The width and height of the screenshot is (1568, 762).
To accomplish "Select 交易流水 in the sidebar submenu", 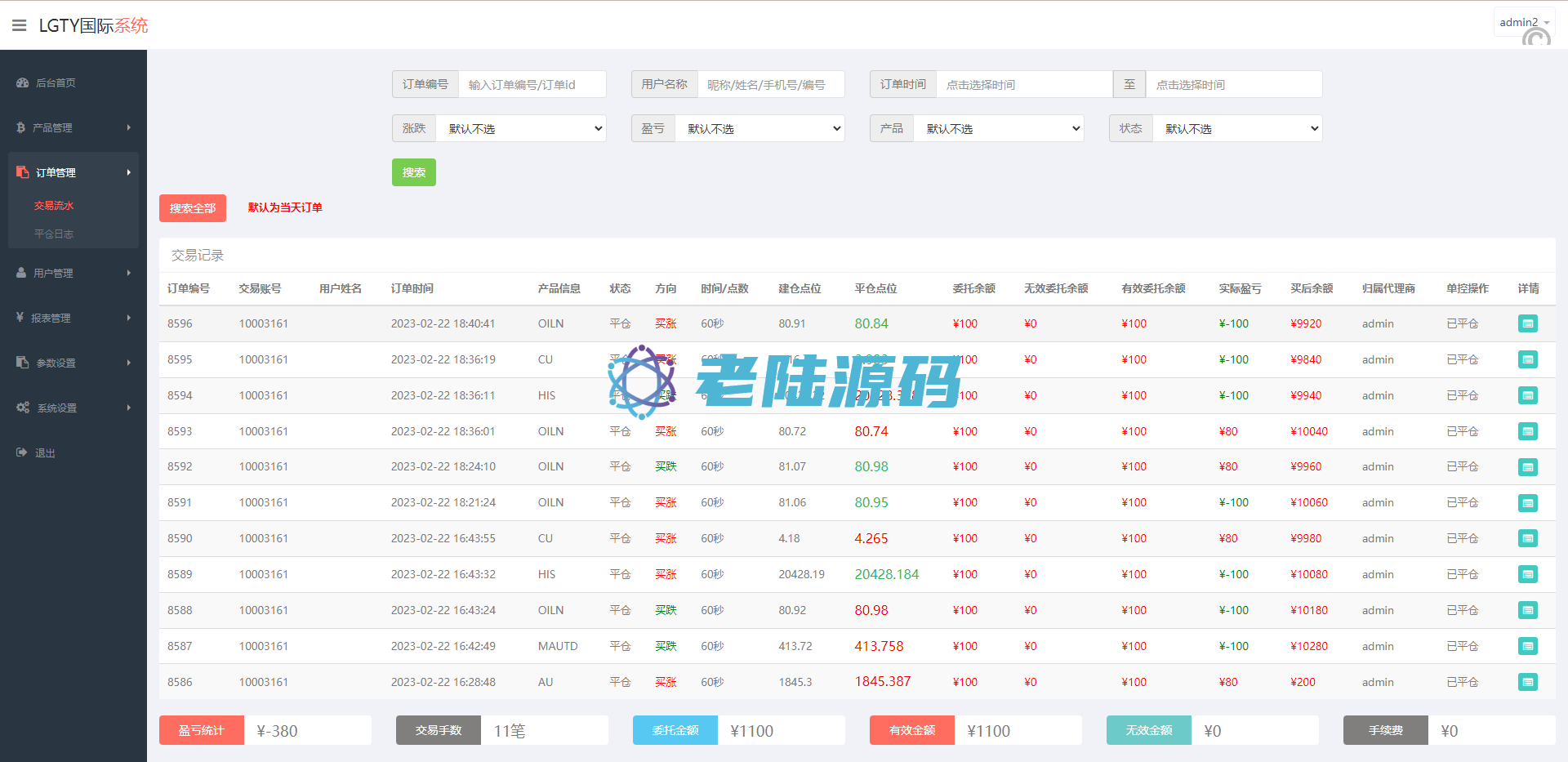I will coord(54,206).
